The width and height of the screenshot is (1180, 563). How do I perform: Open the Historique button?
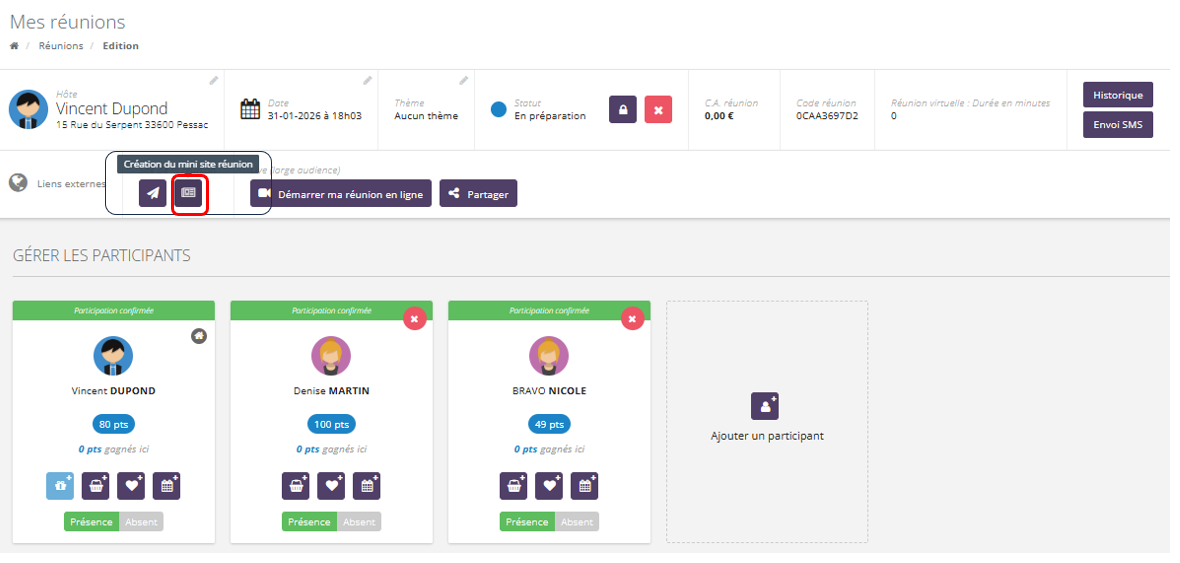tap(1117, 95)
